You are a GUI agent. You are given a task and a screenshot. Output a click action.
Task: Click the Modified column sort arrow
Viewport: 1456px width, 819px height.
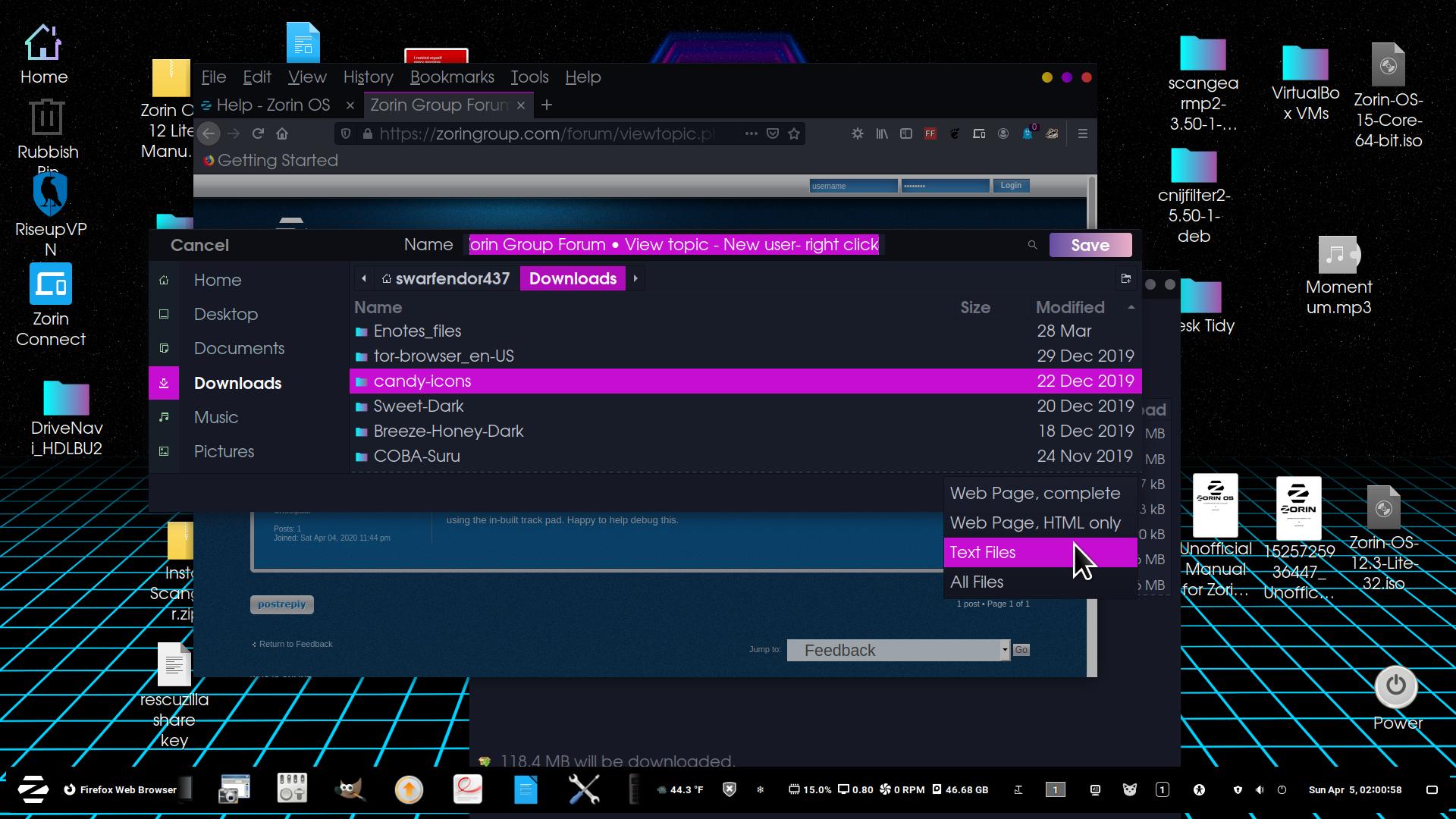(1131, 307)
